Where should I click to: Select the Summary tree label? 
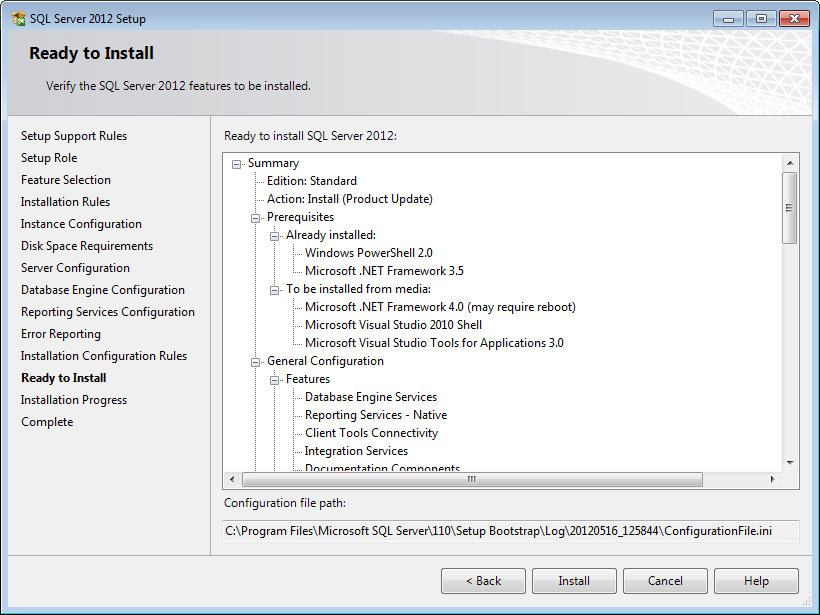pyautogui.click(x=274, y=163)
